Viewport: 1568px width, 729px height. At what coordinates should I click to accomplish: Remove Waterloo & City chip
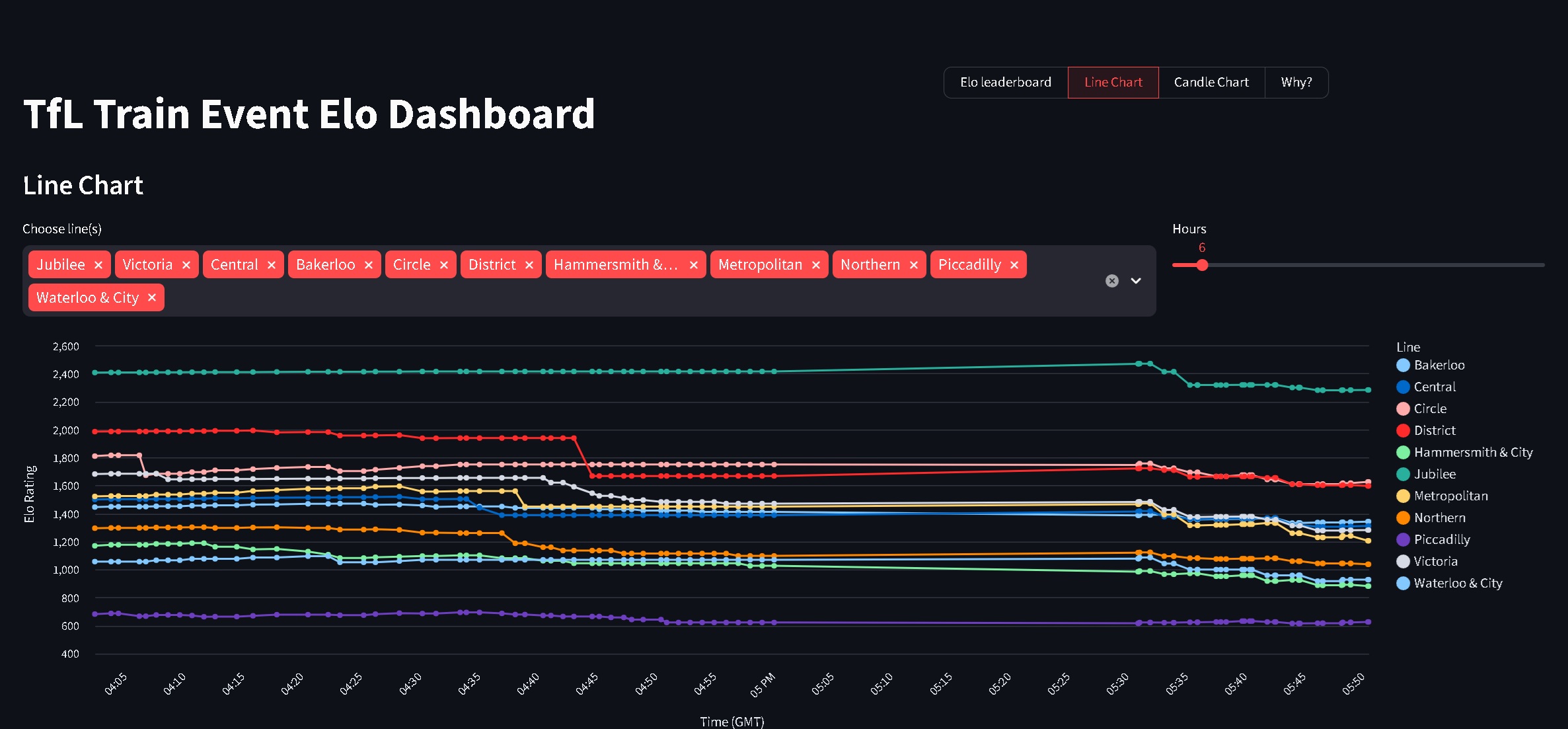click(x=152, y=298)
